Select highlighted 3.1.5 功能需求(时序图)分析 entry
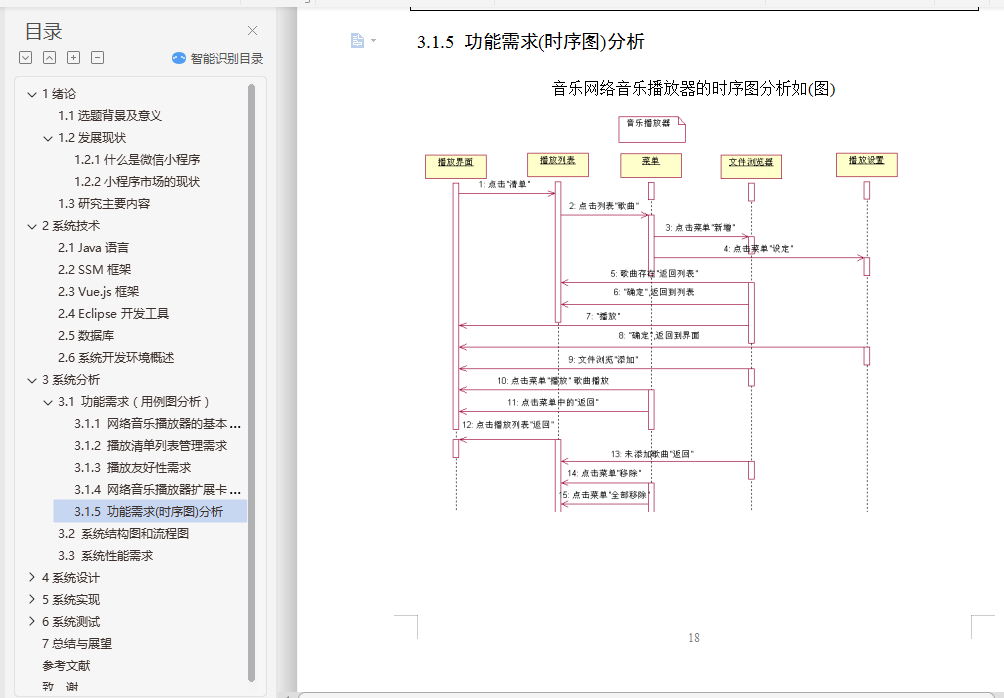Image resolution: width=1004 pixels, height=698 pixels. 149,511
